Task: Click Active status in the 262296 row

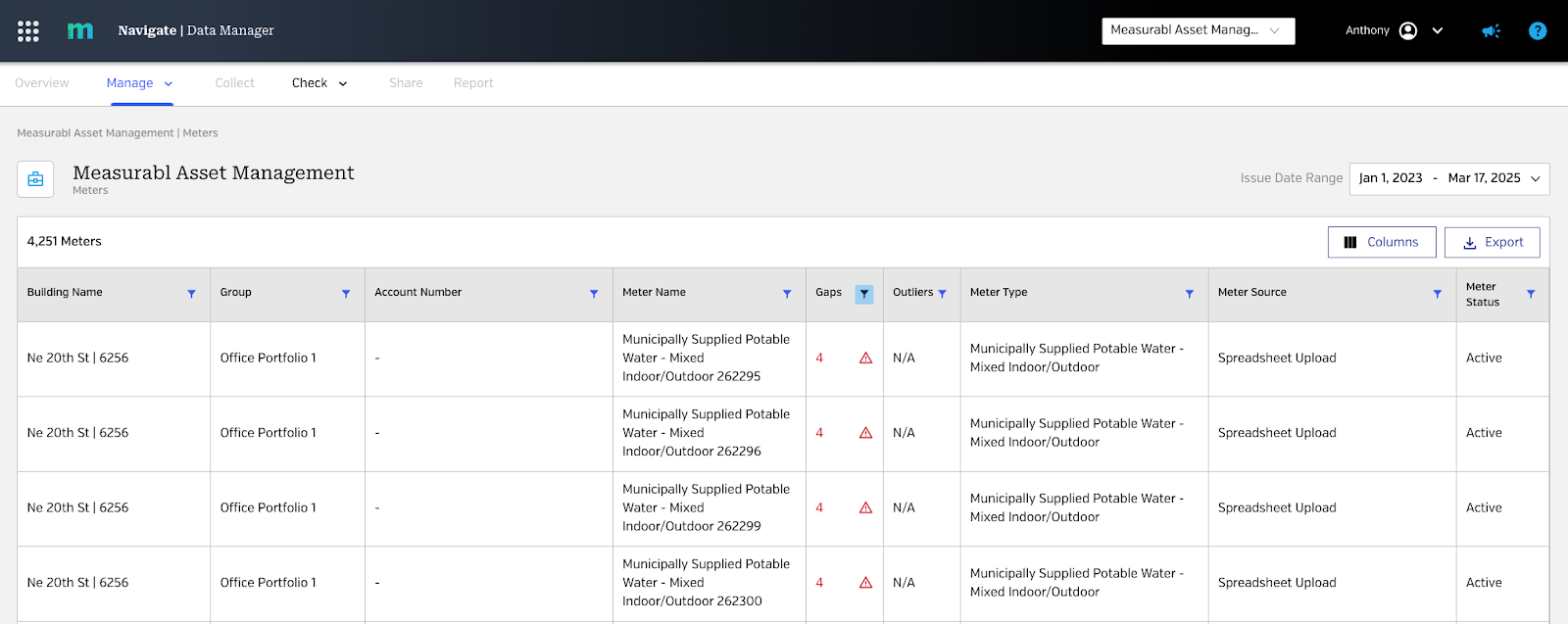Action: 1484,433
